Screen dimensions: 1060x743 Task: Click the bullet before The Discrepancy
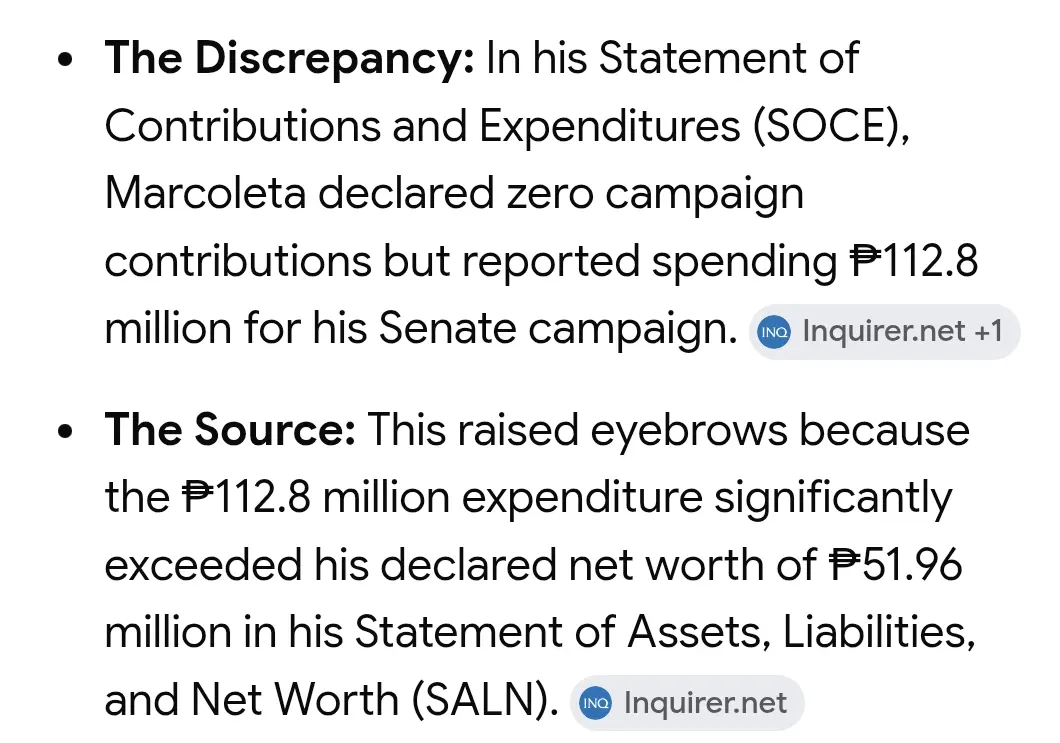click(65, 59)
